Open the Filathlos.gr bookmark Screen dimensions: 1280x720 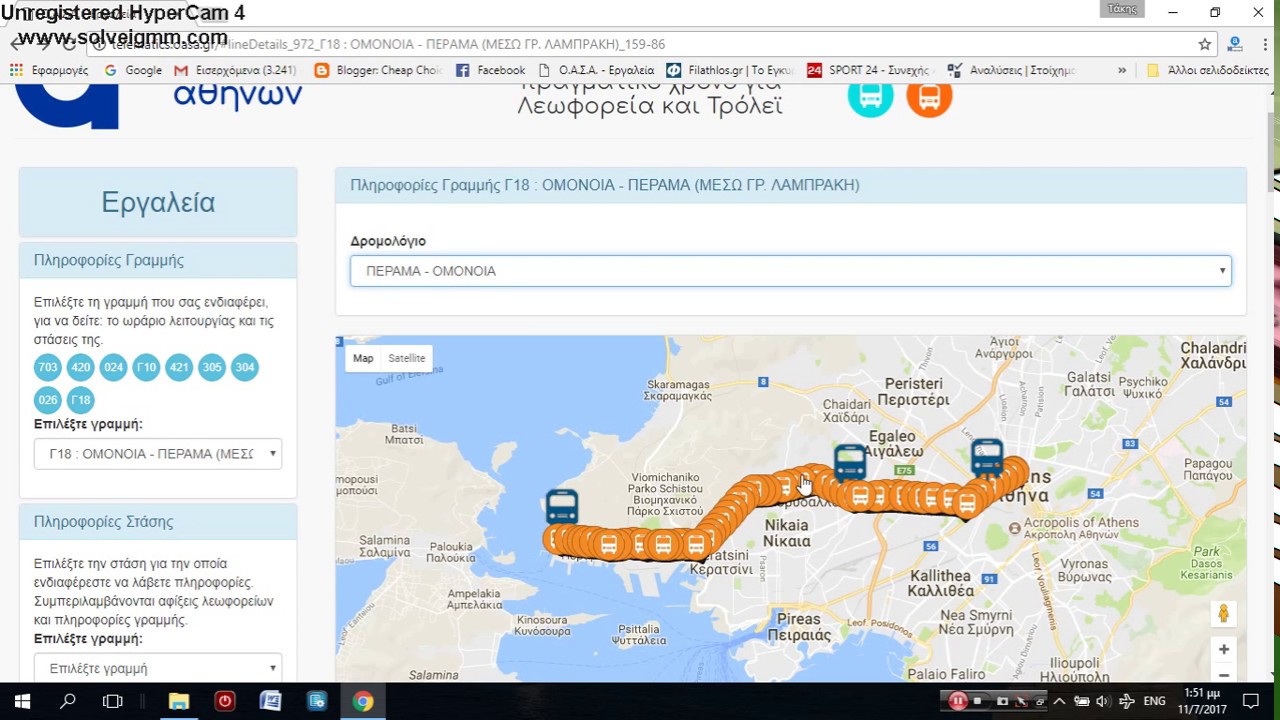729,70
